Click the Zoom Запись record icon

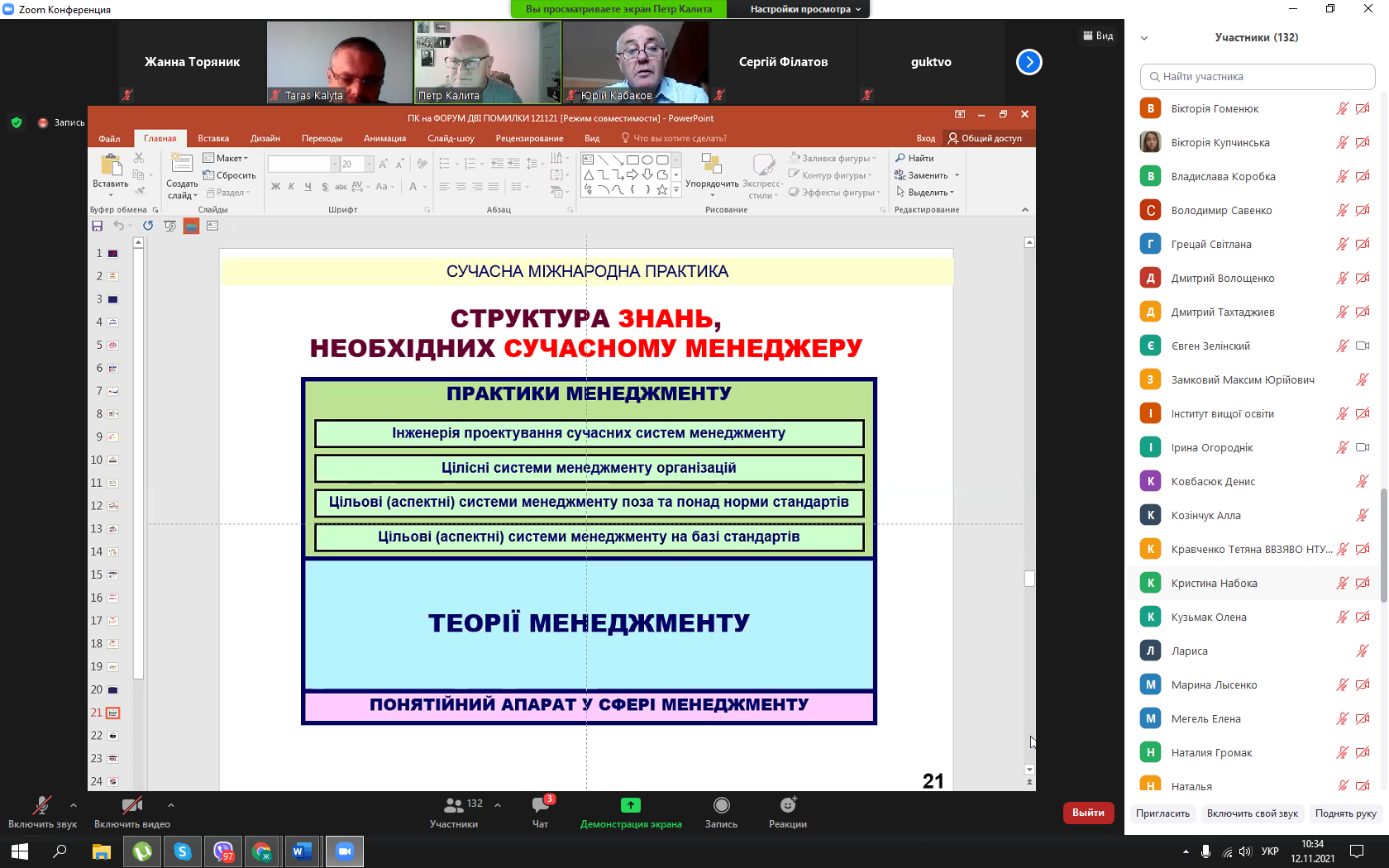(x=721, y=804)
